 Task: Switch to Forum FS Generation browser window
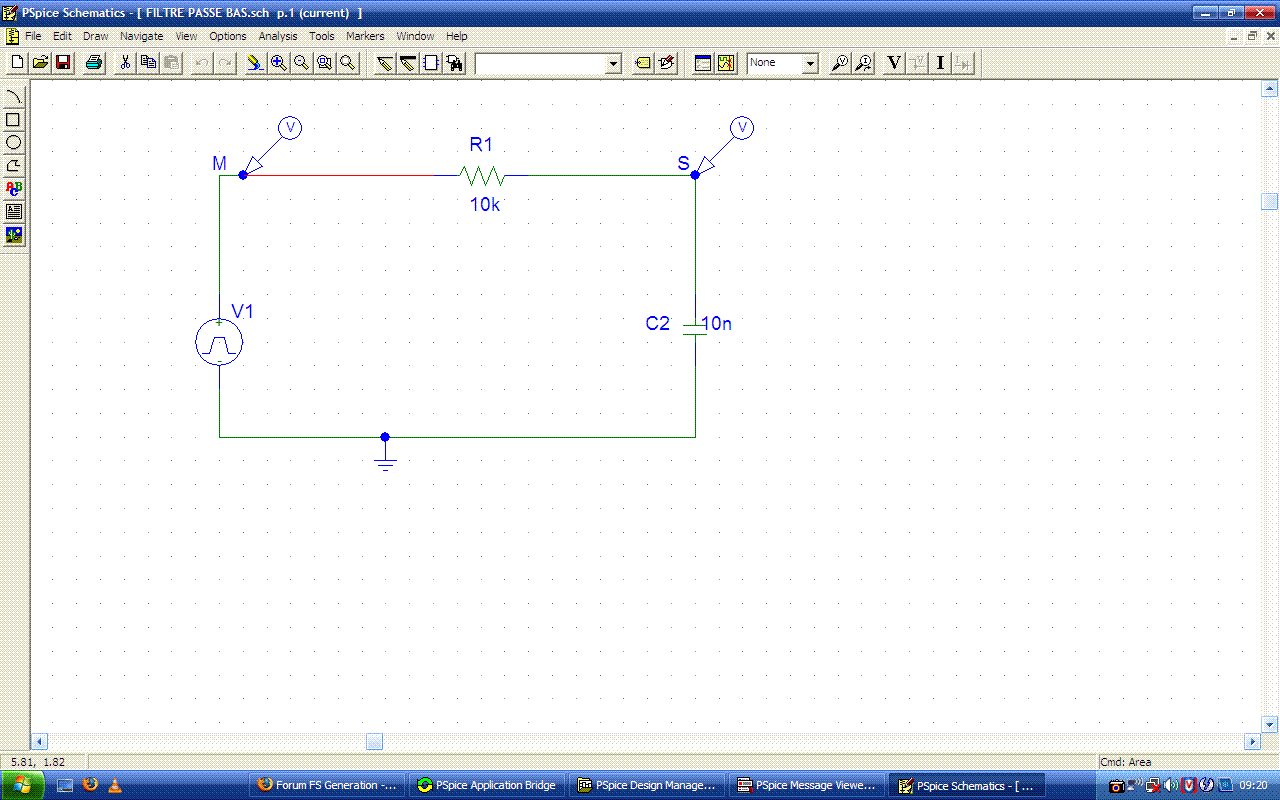coord(327,785)
